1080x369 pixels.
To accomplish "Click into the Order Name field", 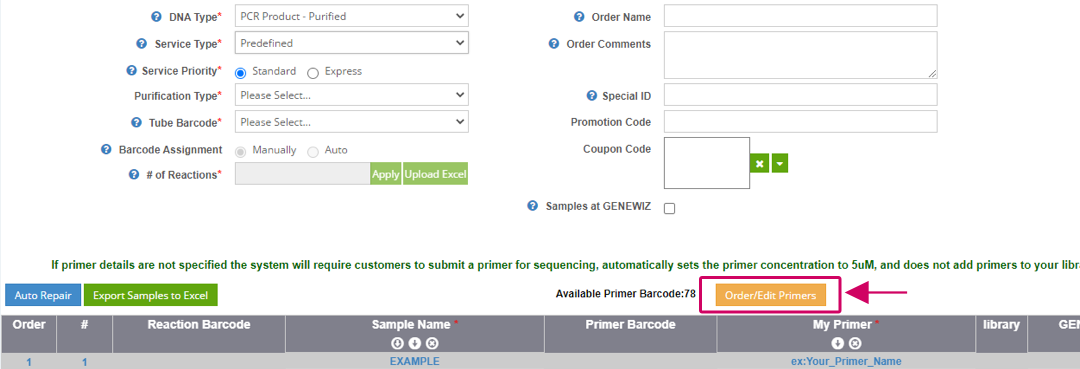I will [800, 16].
